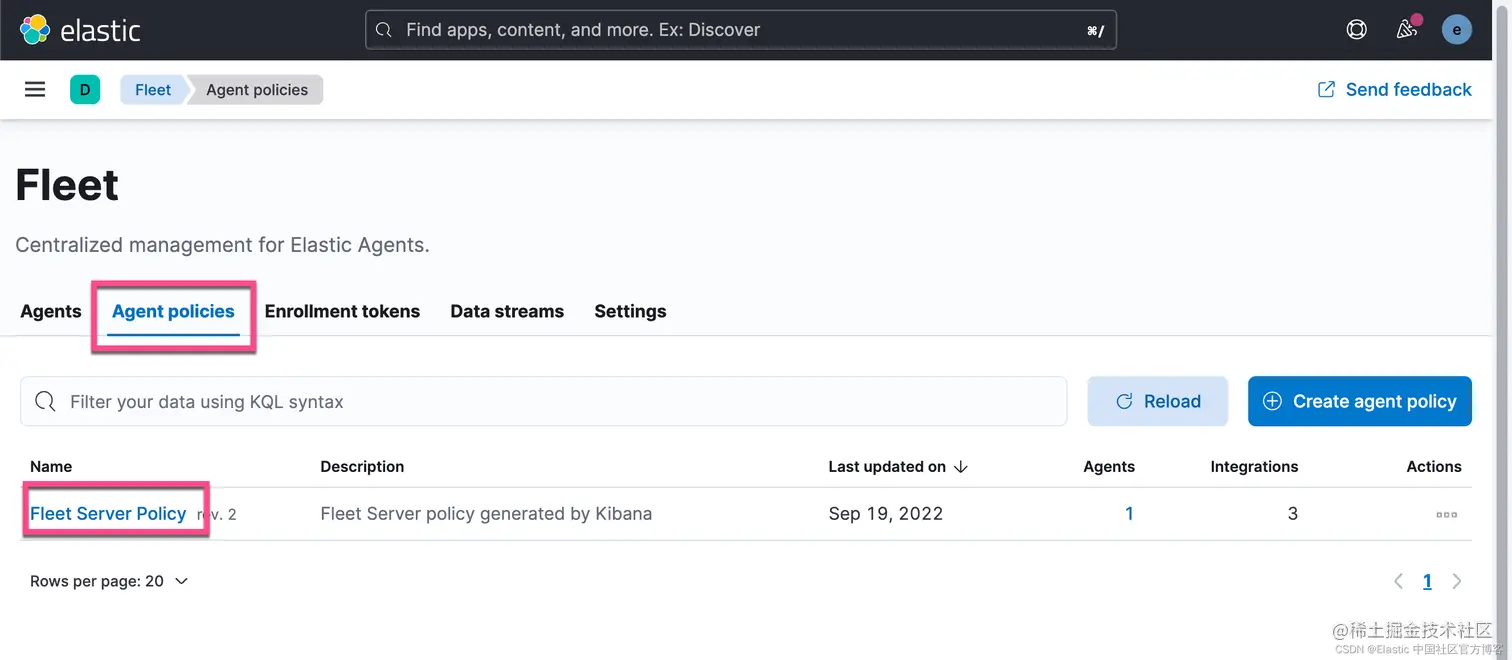Click the Sep 19, 2022 date cell

point(886,514)
